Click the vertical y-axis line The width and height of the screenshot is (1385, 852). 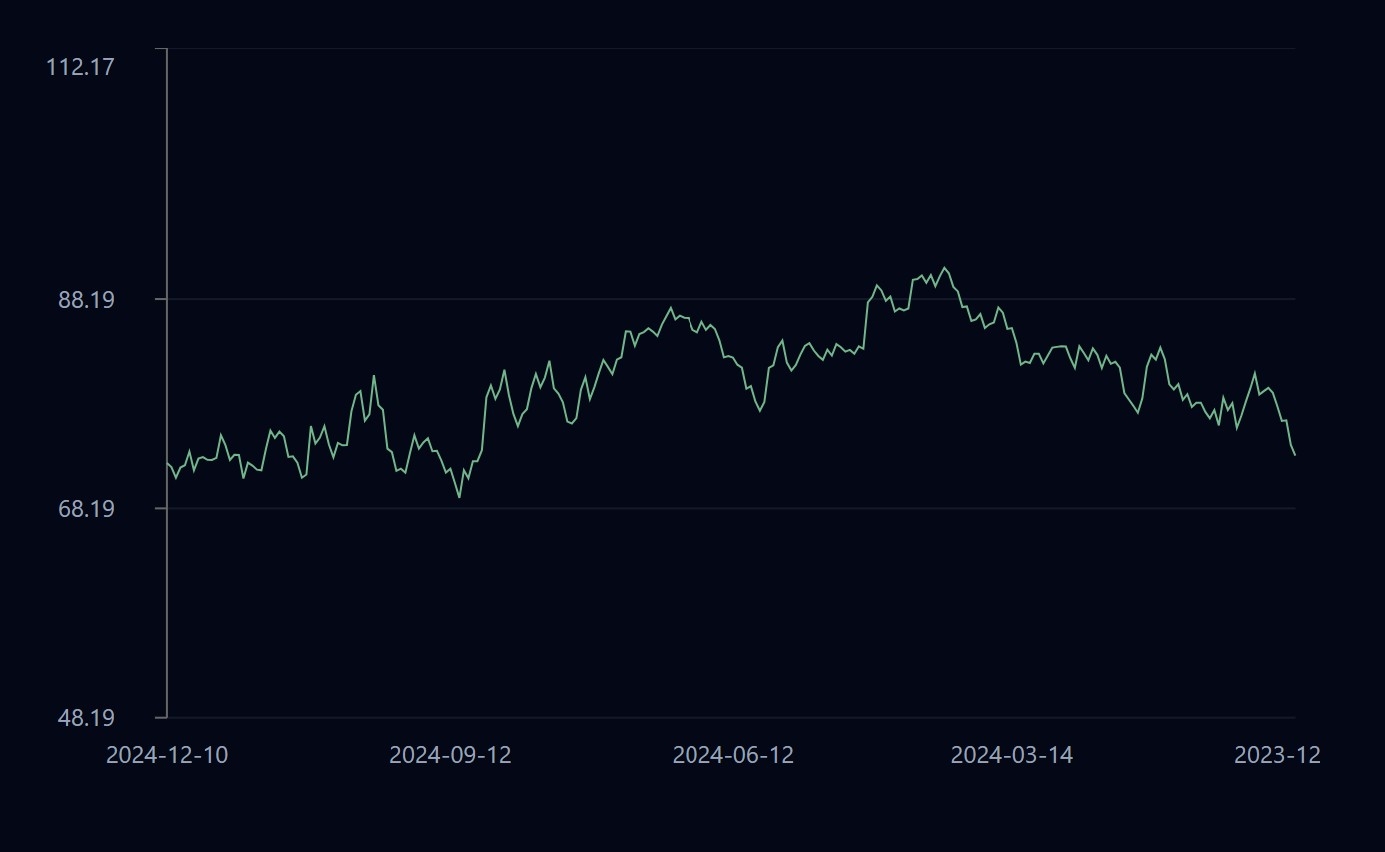pyautogui.click(x=167, y=400)
